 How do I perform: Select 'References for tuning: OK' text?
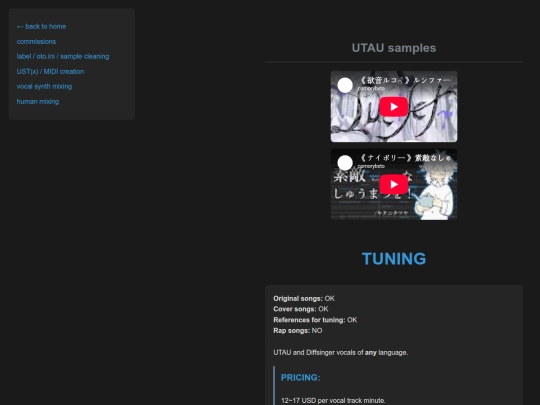[315, 320]
